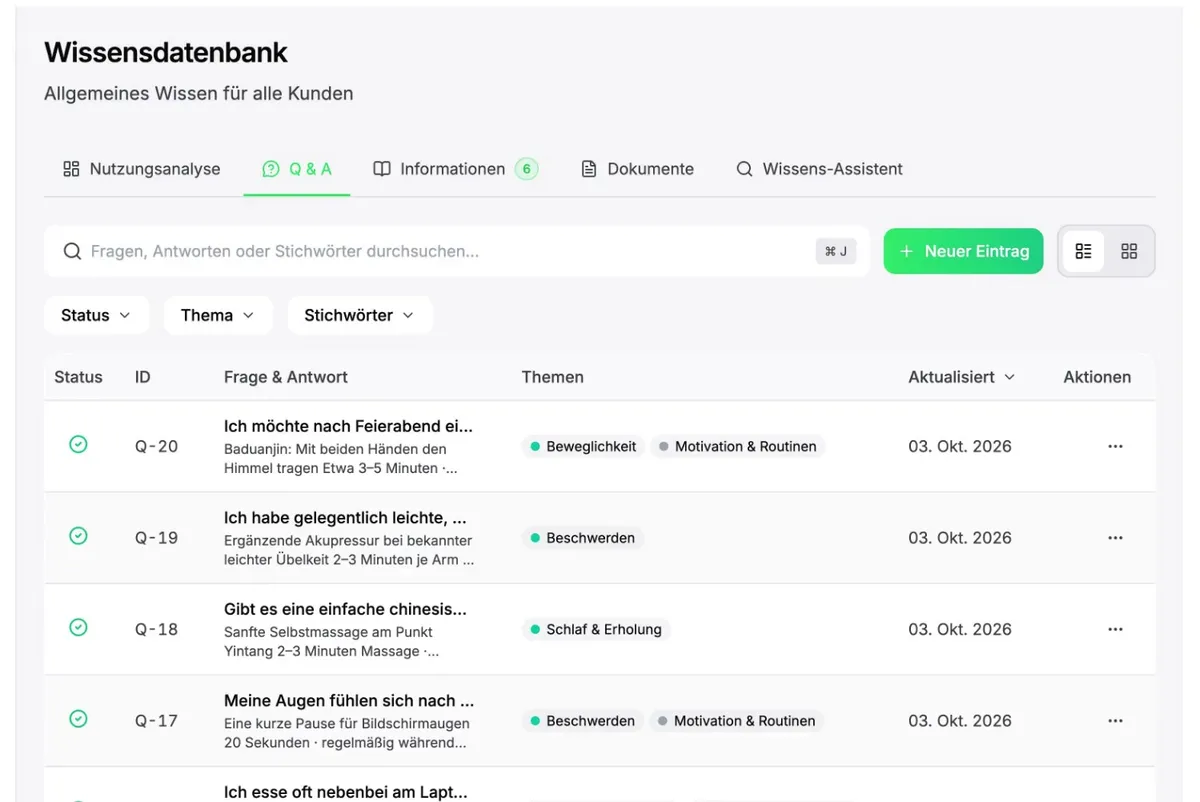The width and height of the screenshot is (1200, 802).
Task: Click the status check icon for Q-19
Action: point(78,536)
